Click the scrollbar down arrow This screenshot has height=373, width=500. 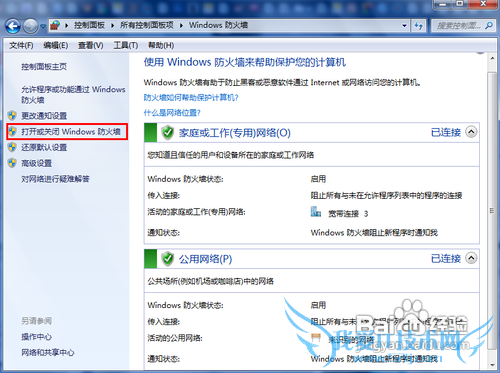coord(492,365)
